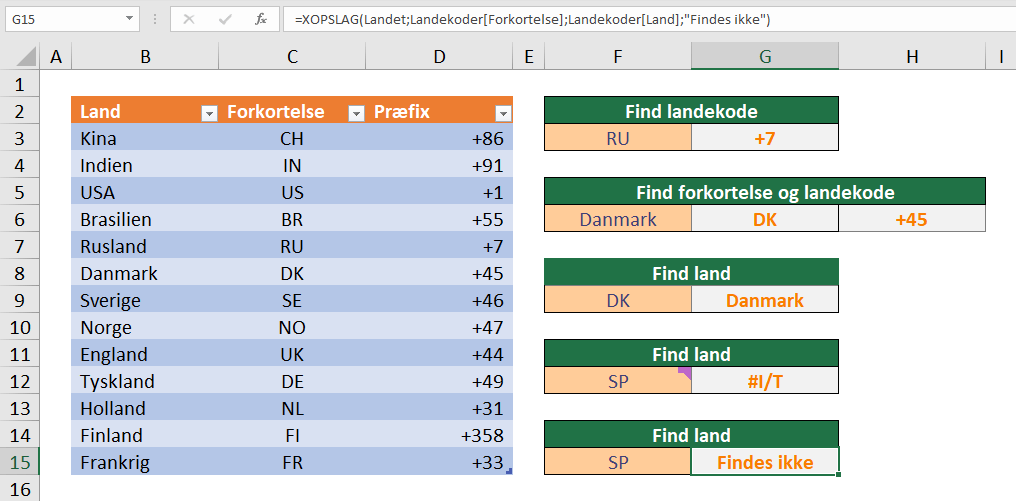
Task: Select the Findes ikke result cell
Action: tap(765, 462)
